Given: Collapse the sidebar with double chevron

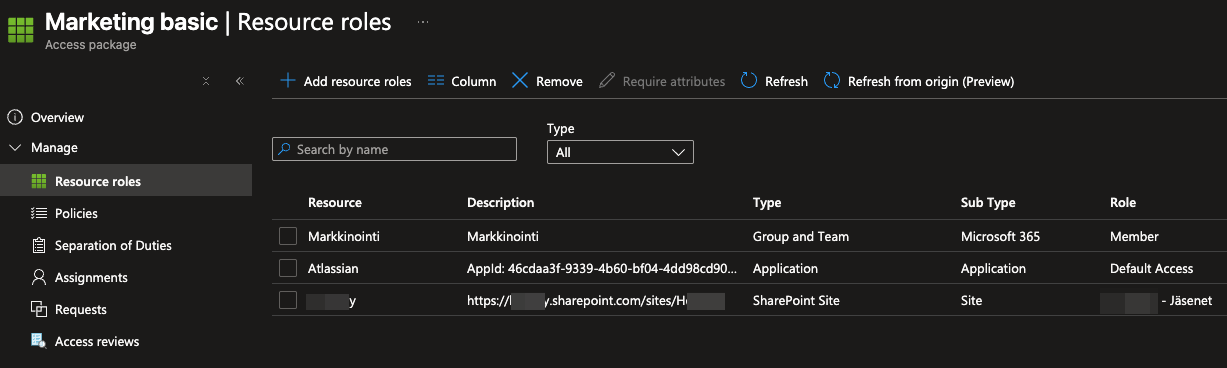Looking at the screenshot, I should pyautogui.click(x=240, y=81).
